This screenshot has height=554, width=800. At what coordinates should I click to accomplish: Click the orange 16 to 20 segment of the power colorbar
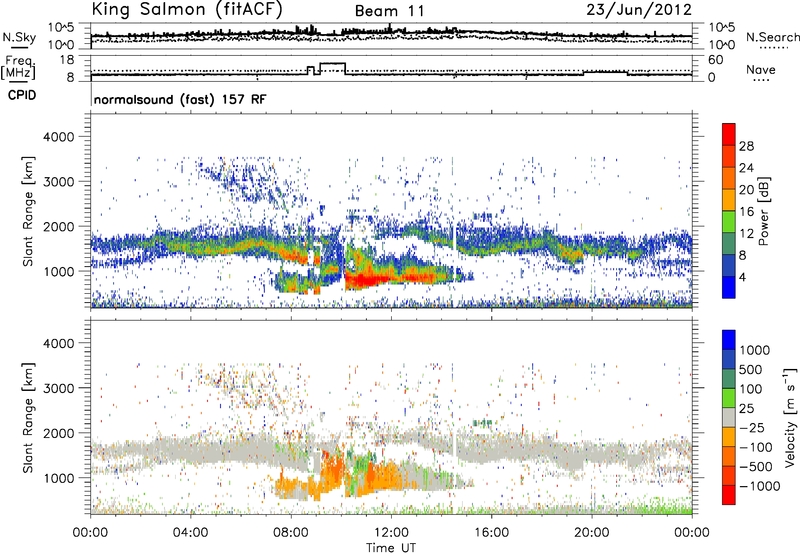[729, 200]
